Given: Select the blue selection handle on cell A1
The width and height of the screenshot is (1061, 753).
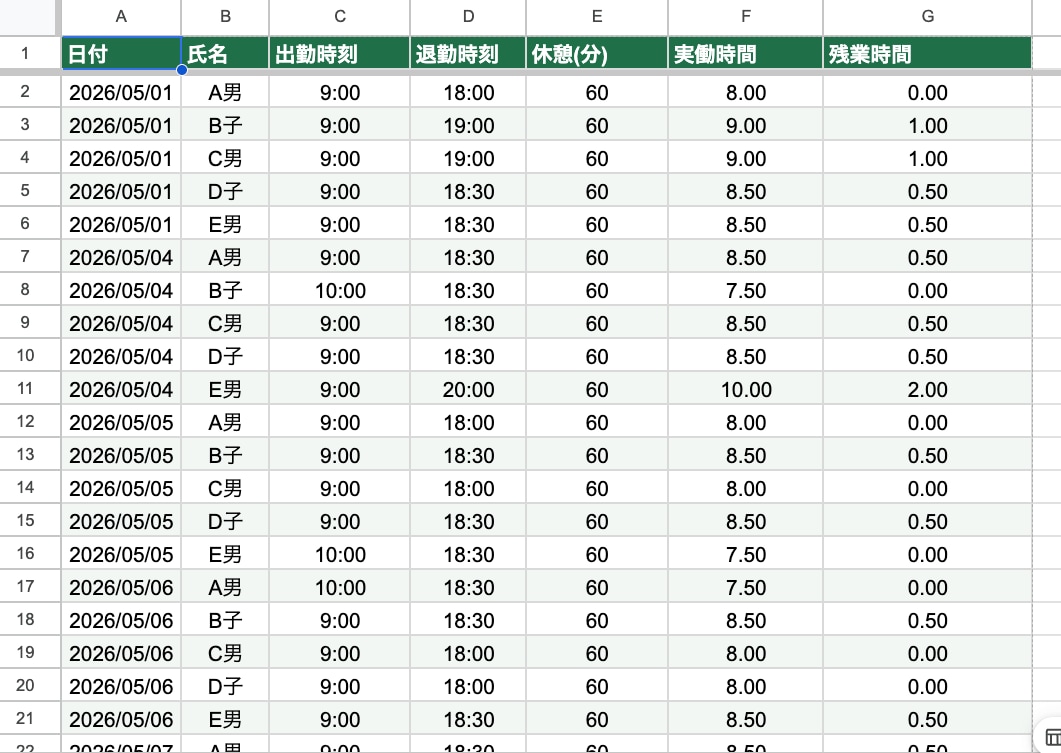Looking at the screenshot, I should pos(182,70).
